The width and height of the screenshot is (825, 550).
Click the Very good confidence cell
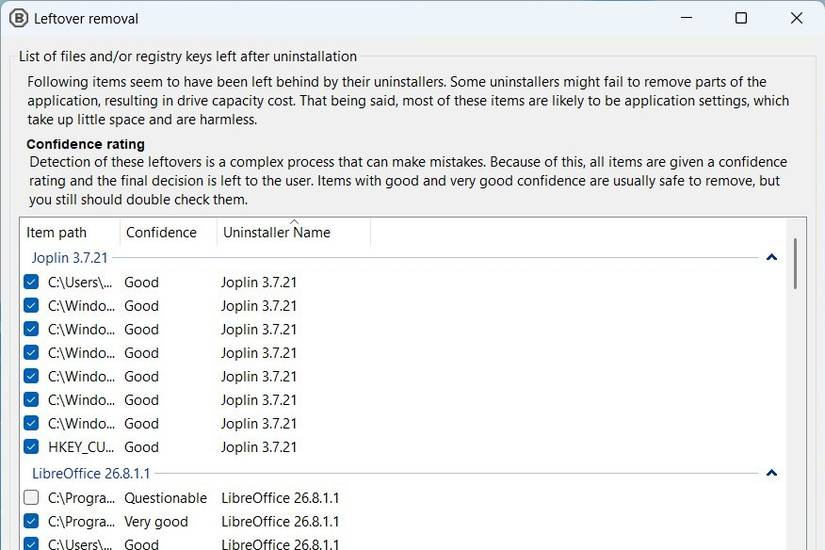click(x=156, y=522)
